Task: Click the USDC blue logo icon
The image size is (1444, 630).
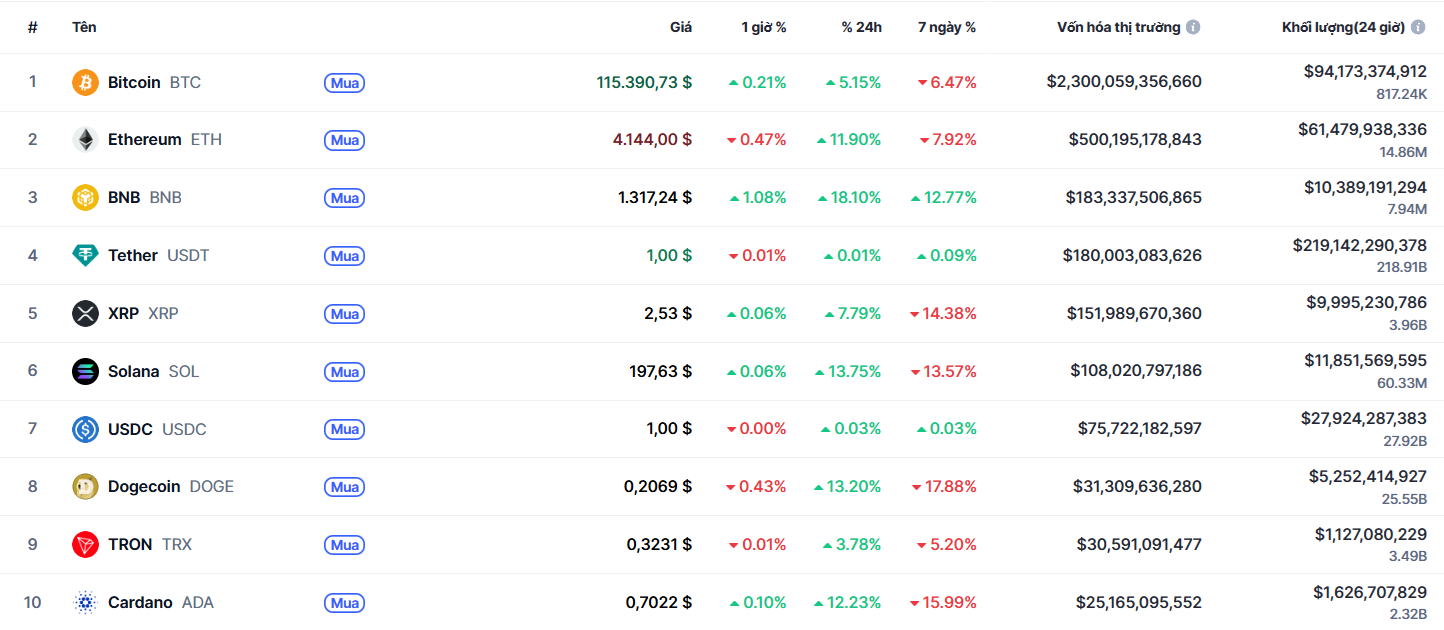Action: 86,429
